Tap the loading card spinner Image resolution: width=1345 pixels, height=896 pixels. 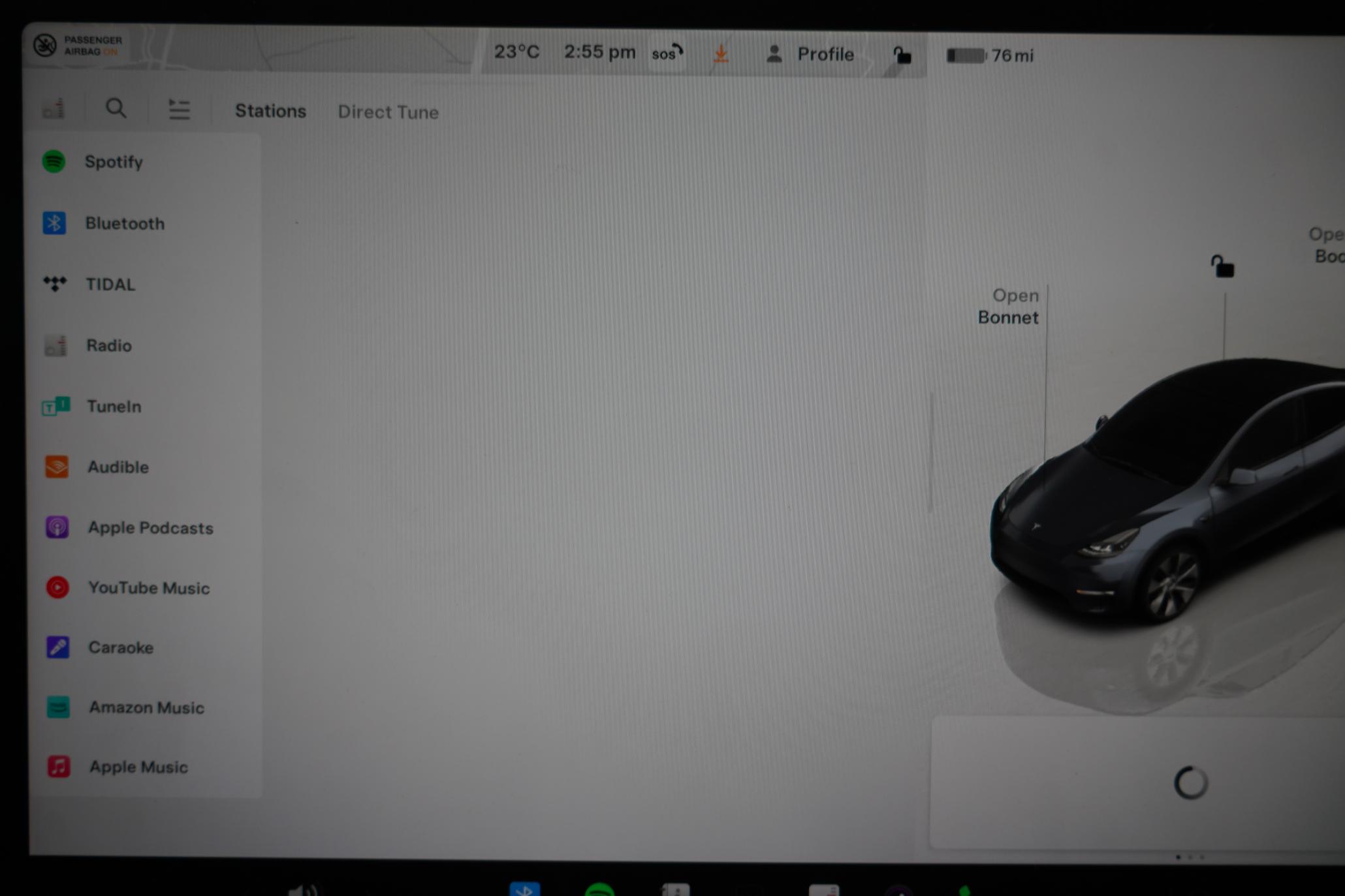(x=1191, y=782)
